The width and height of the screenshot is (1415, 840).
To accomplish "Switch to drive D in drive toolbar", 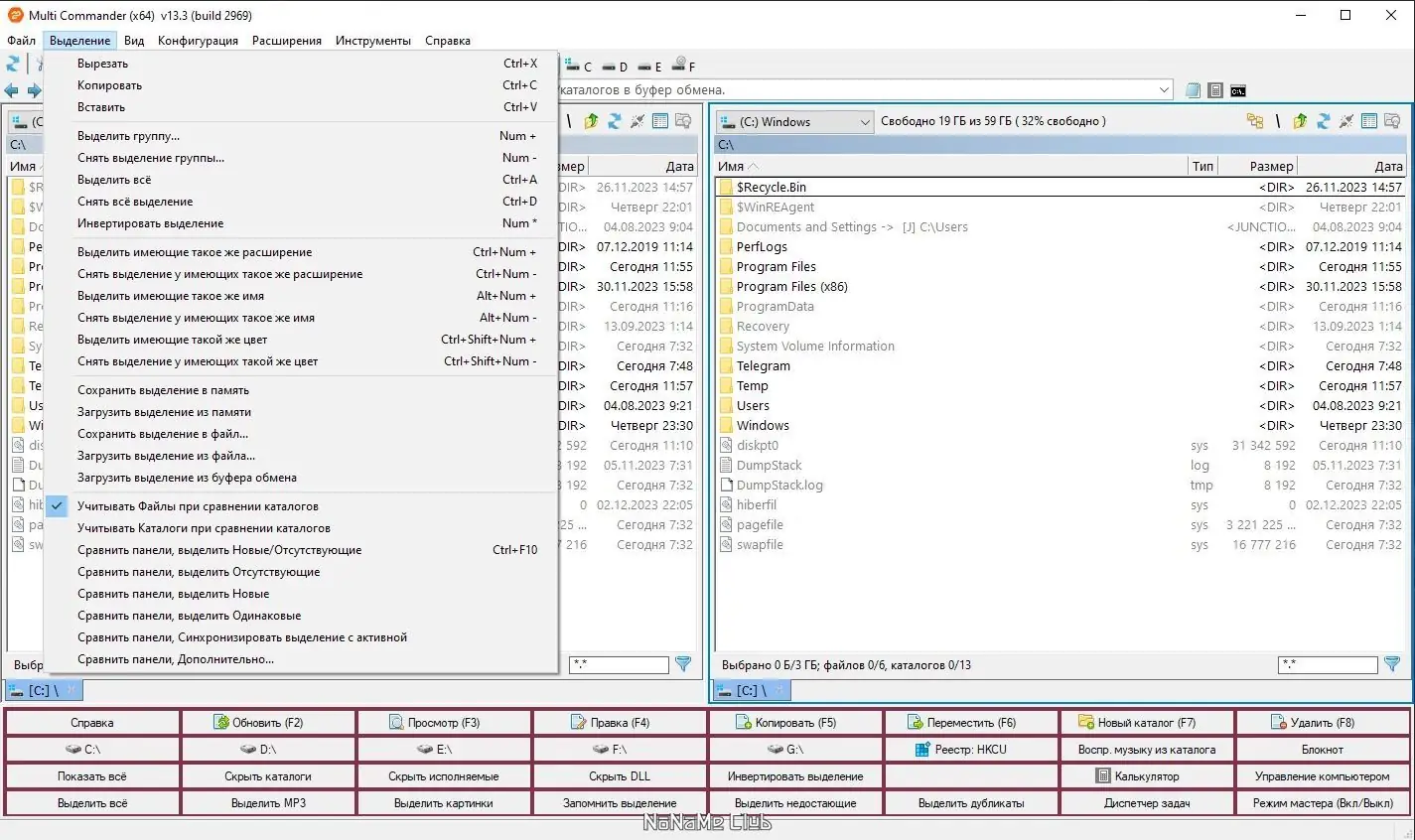I will click(616, 67).
